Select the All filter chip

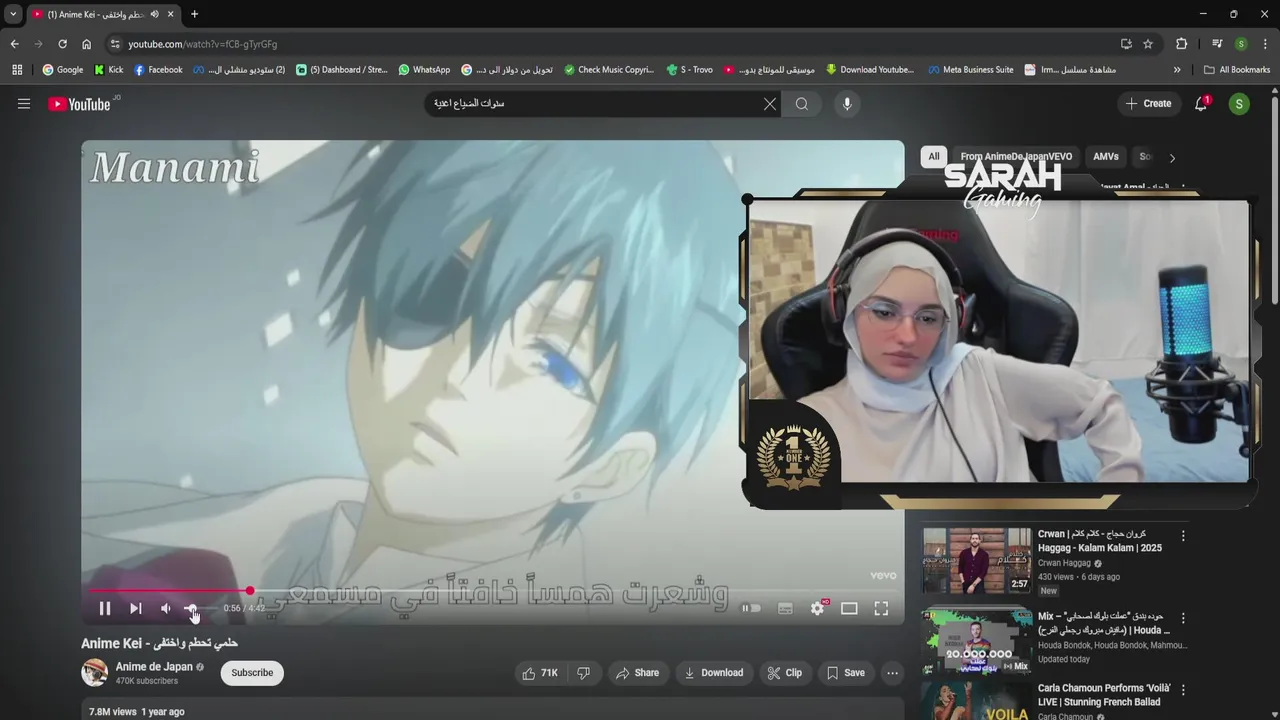pyautogui.click(x=933, y=156)
